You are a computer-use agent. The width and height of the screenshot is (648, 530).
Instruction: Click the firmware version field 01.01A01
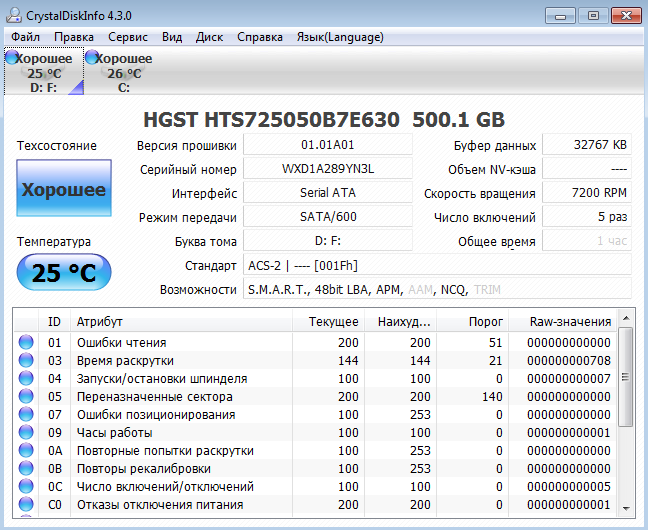[328, 145]
